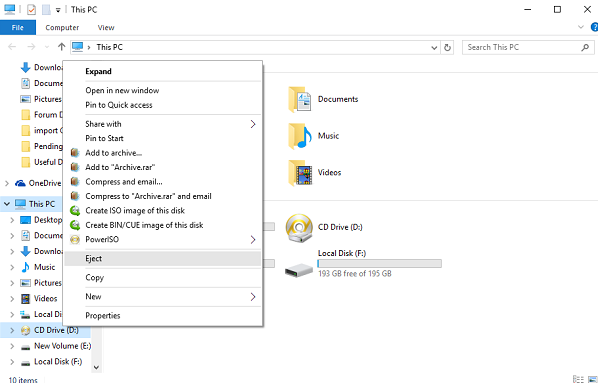Choose Expand in the context menu
Image resolution: width=598 pixels, height=383 pixels.
[x=162, y=71]
